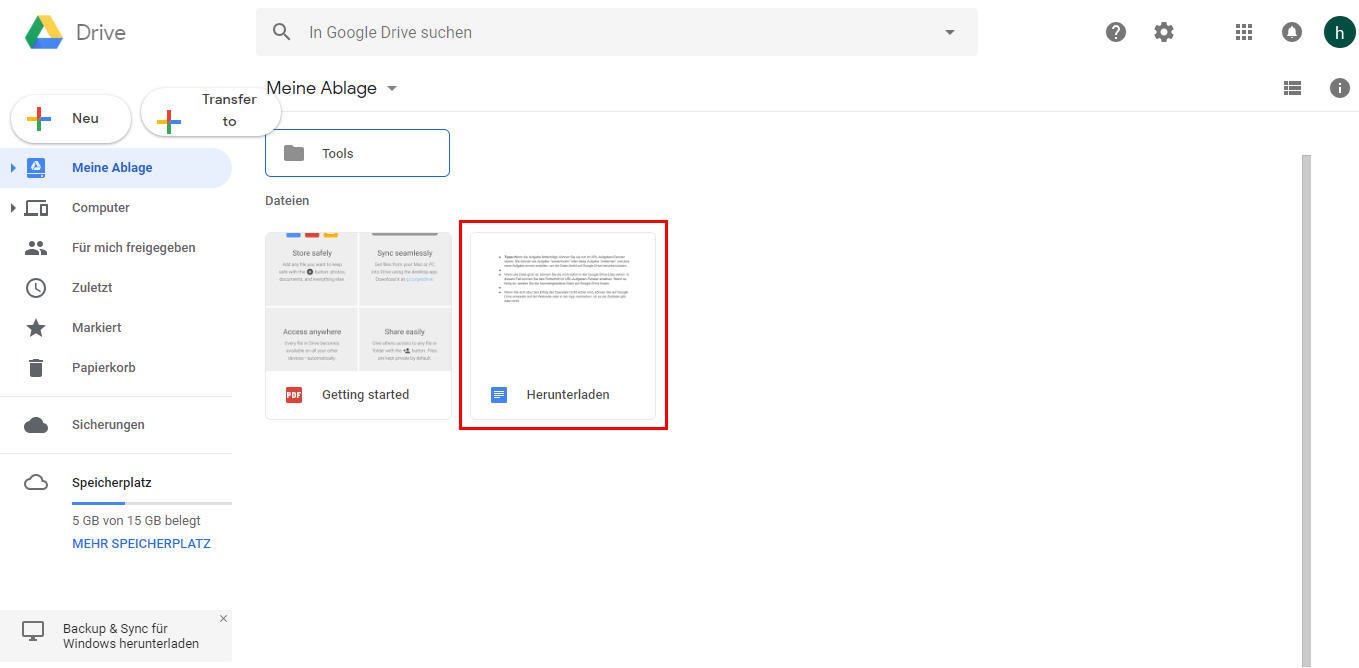Click the storage usage progress bar

coord(152,503)
